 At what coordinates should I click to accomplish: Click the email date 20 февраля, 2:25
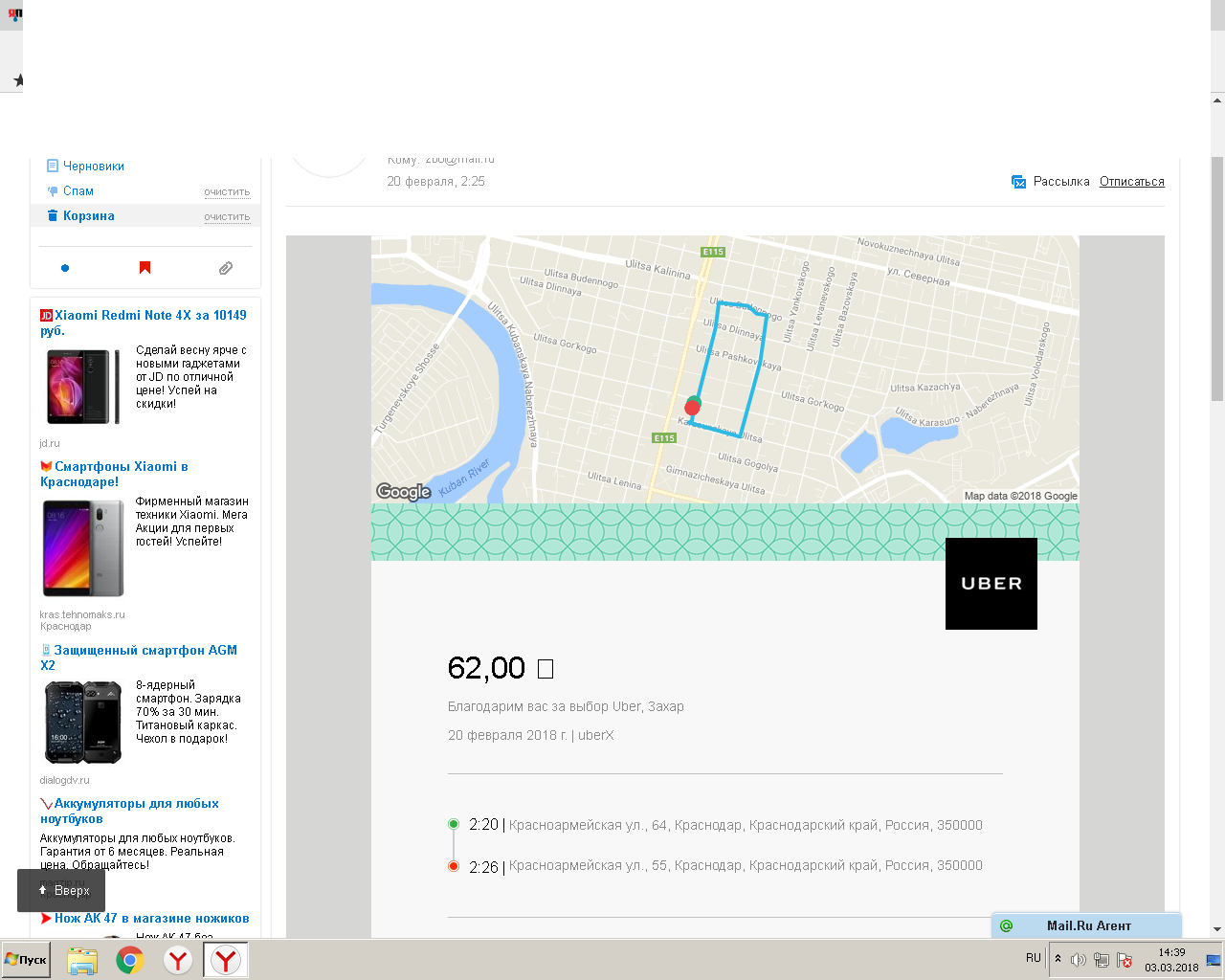tap(435, 181)
